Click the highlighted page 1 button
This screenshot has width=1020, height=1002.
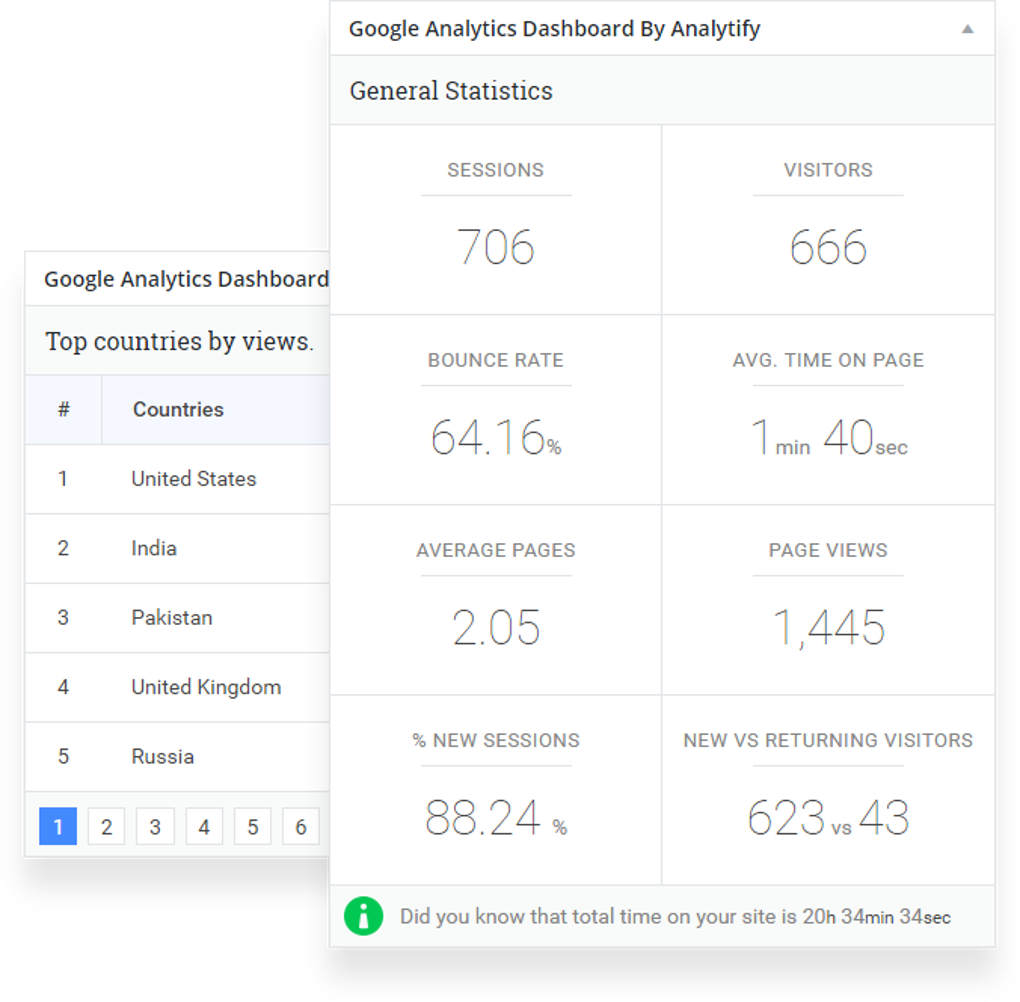[x=57, y=826]
